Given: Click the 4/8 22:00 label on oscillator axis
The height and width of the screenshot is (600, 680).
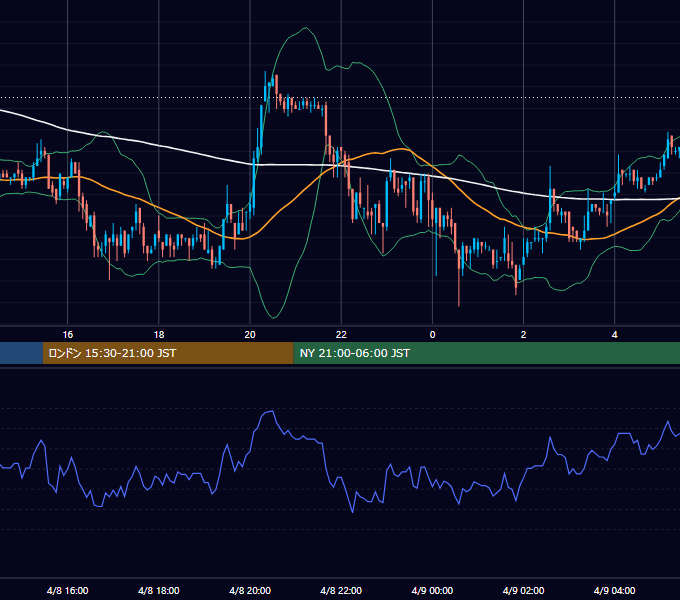Looking at the screenshot, I should 341,590.
